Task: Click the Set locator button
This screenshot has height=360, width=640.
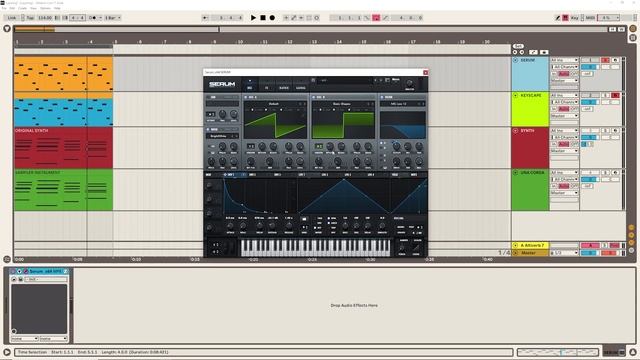Action: pyautogui.click(x=518, y=46)
